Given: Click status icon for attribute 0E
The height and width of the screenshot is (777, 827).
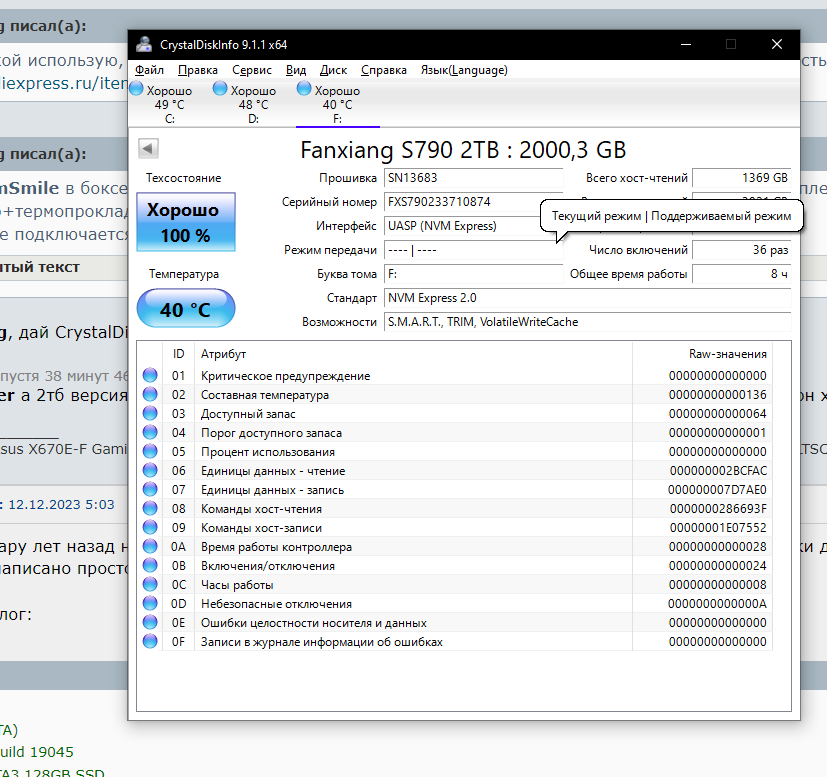Looking at the screenshot, I should tap(150, 622).
